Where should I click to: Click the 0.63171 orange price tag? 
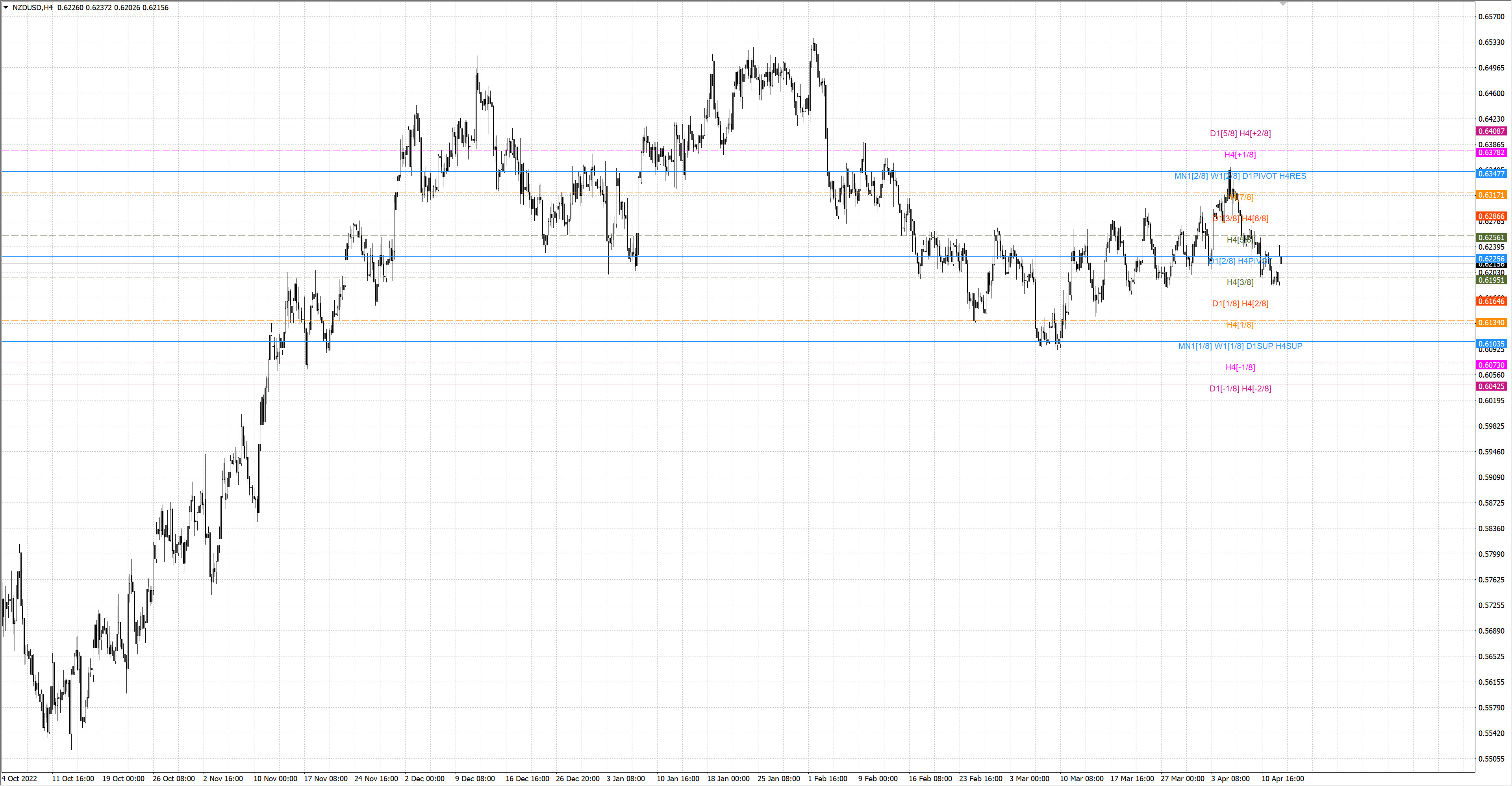(1492, 195)
